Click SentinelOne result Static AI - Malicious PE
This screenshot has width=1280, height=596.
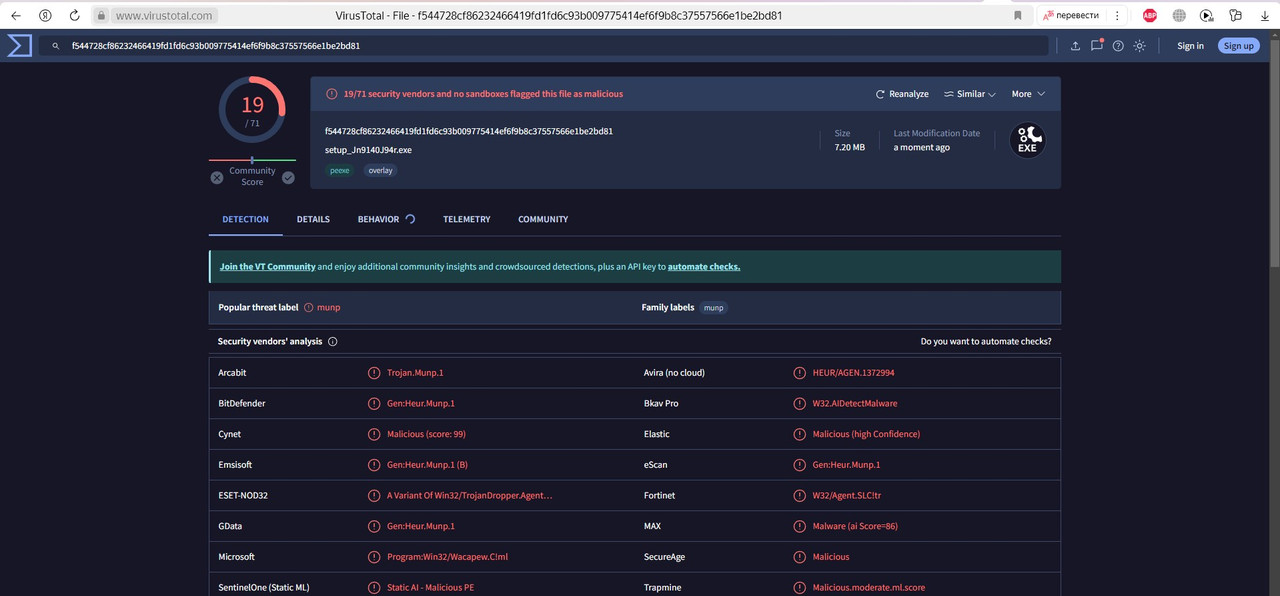[x=430, y=587]
